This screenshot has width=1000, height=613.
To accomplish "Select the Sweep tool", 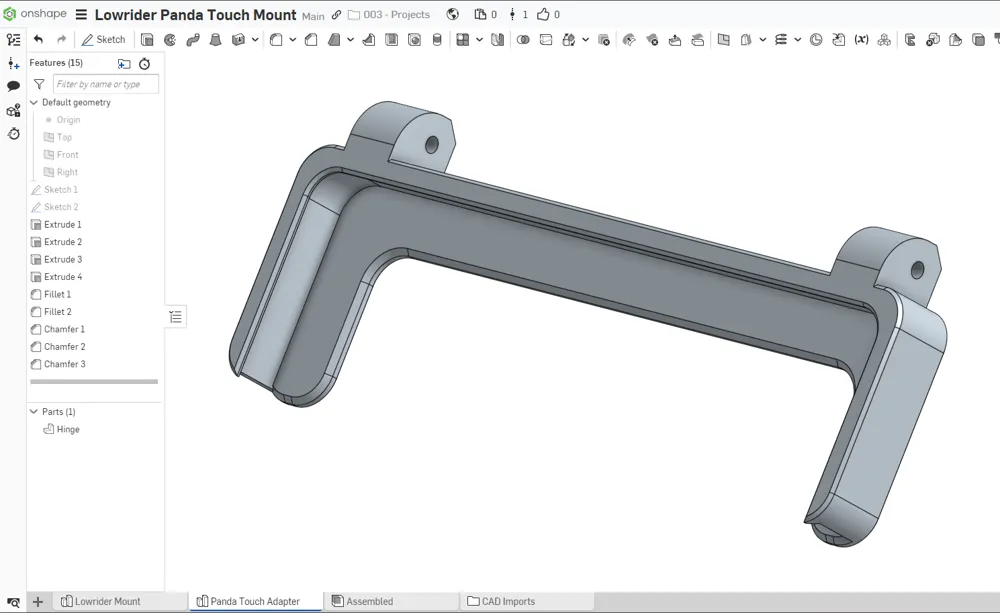I will click(193, 40).
